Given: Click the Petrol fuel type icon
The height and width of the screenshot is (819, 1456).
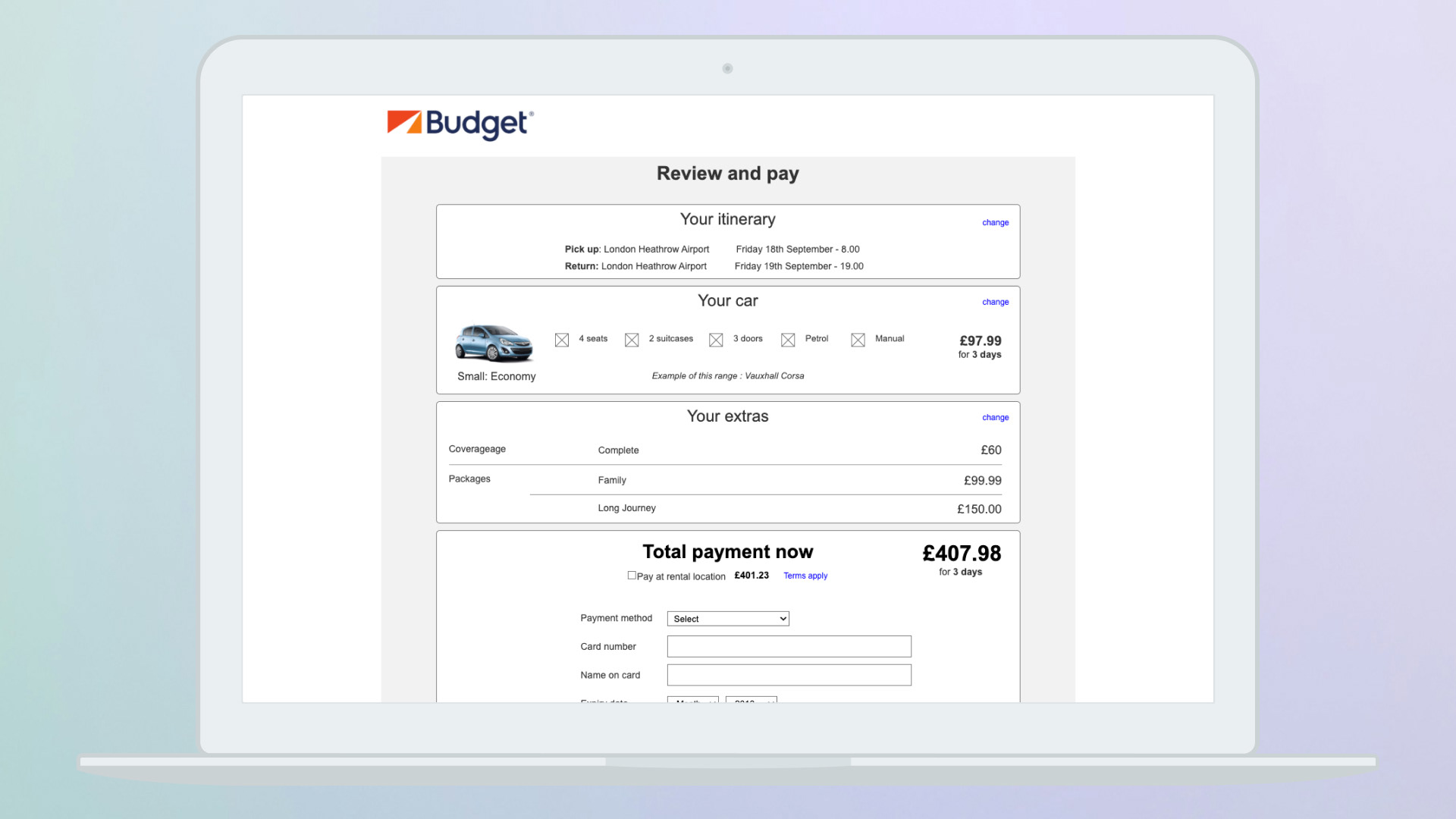Looking at the screenshot, I should tap(788, 340).
